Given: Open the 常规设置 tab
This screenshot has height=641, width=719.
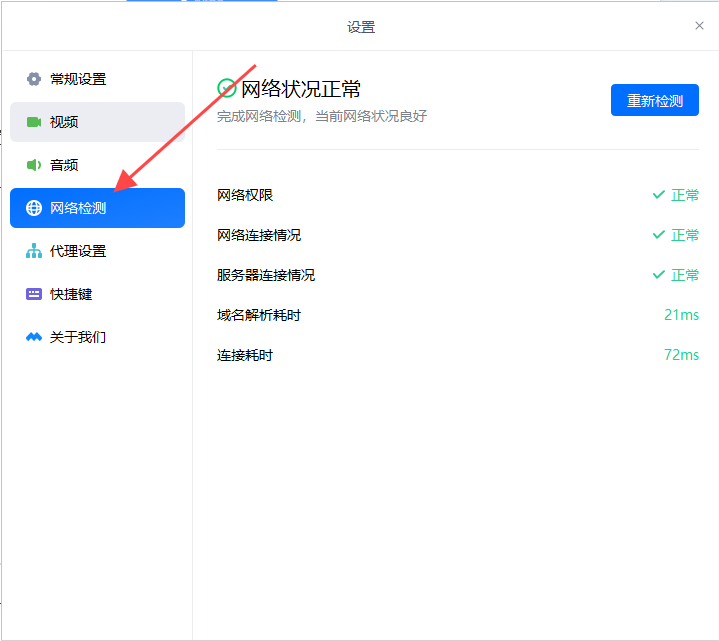Looking at the screenshot, I should pyautogui.click(x=97, y=79).
